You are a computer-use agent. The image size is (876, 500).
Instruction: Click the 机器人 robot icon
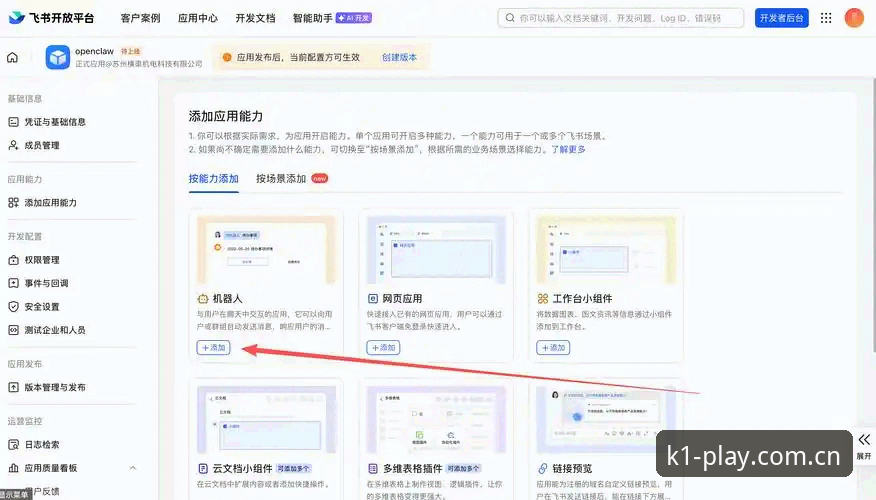pos(203,299)
